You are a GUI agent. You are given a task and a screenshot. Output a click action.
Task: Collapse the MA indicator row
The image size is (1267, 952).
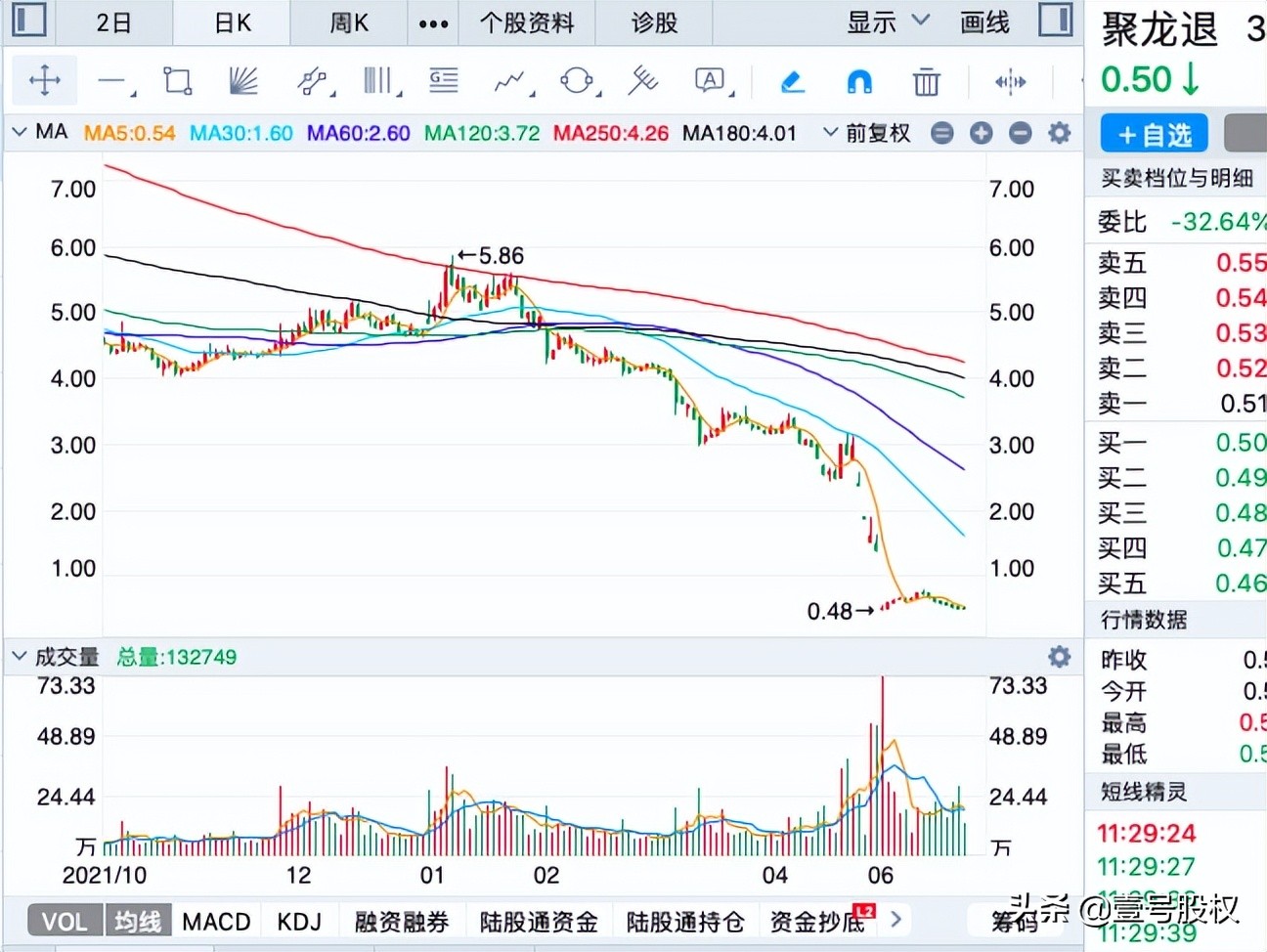point(18,131)
